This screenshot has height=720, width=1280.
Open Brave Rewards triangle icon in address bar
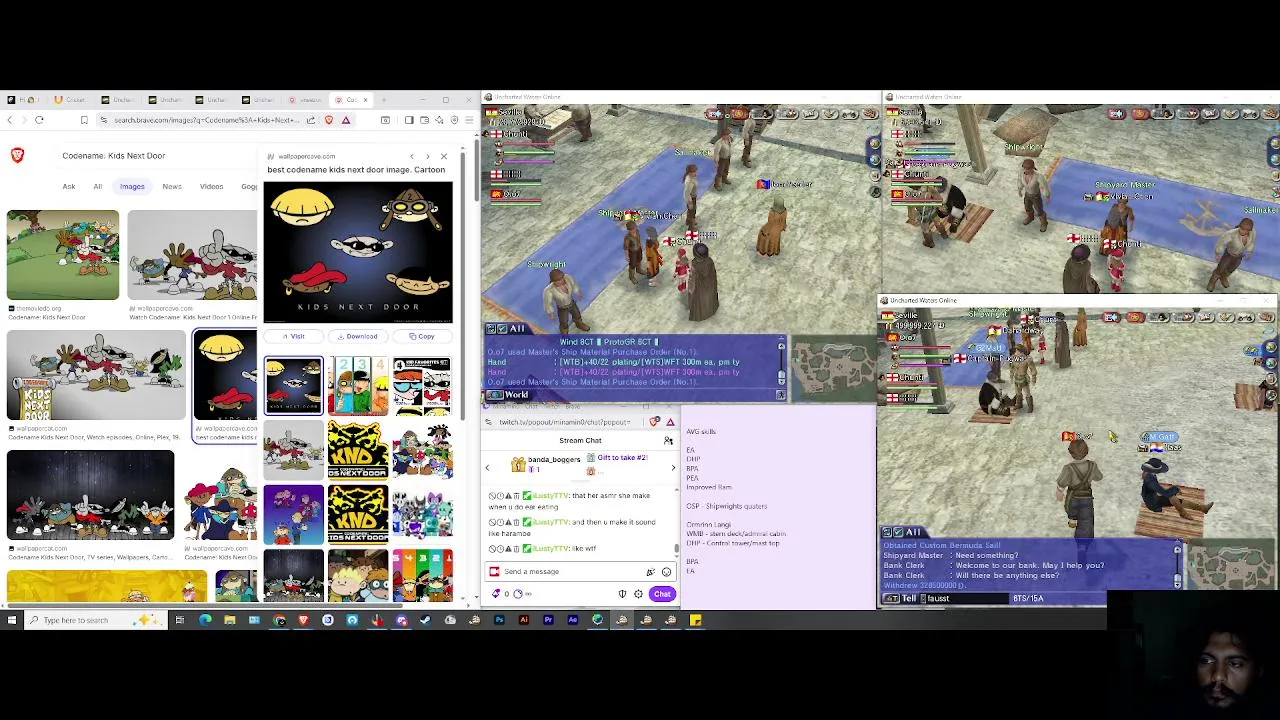[346, 120]
